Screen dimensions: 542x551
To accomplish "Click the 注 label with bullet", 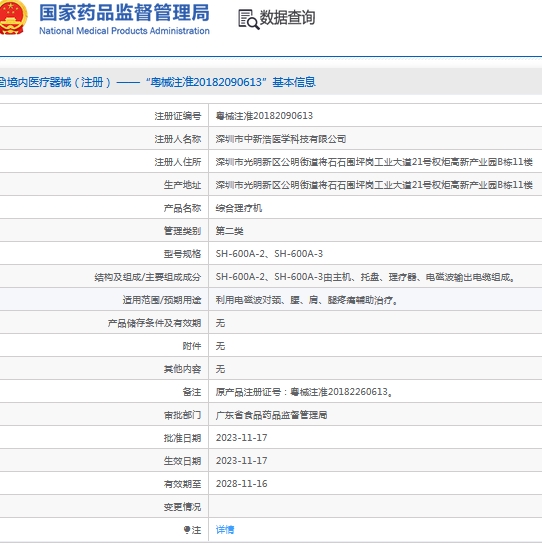I will pos(193,530).
